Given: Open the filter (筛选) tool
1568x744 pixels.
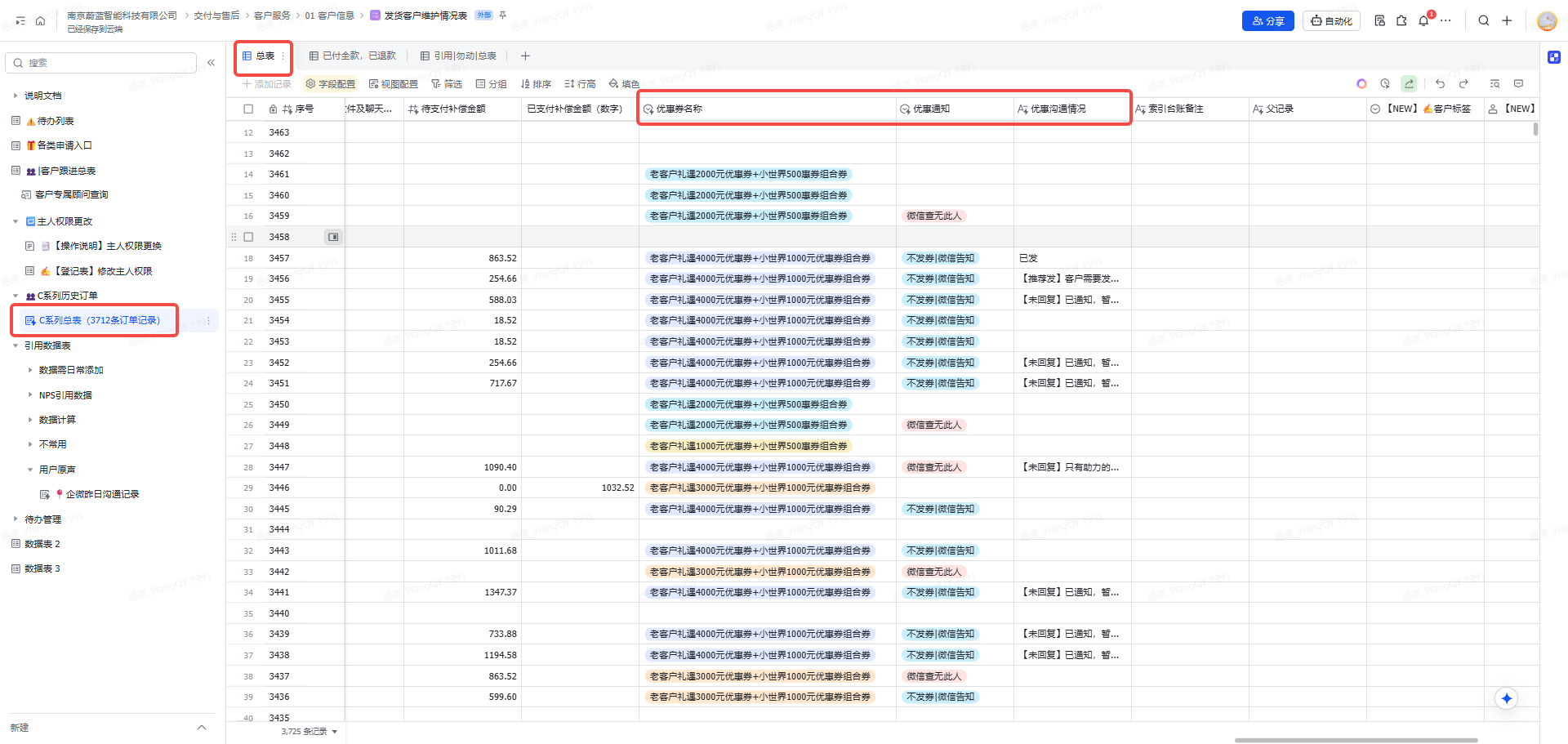Looking at the screenshot, I should 447,84.
